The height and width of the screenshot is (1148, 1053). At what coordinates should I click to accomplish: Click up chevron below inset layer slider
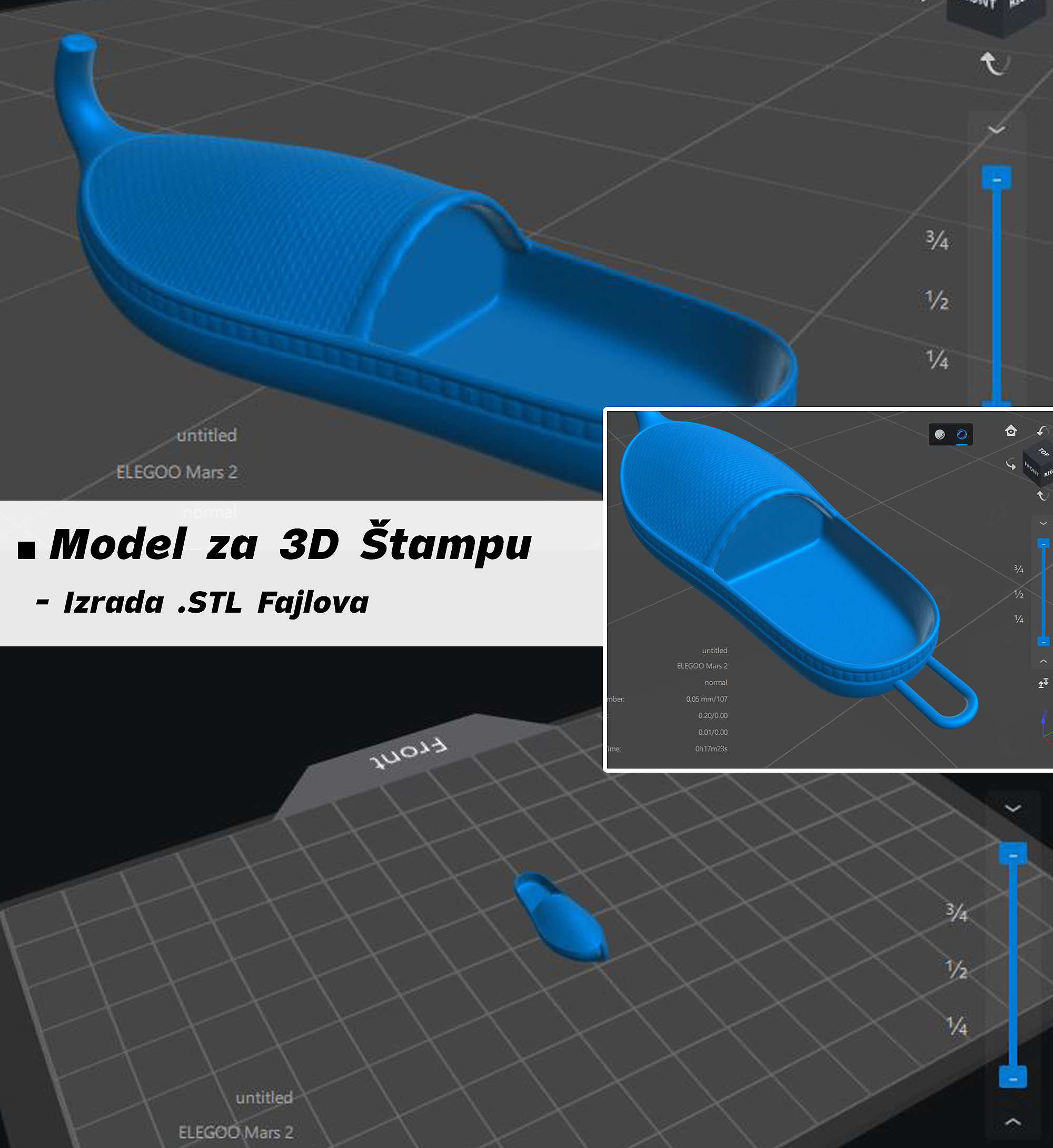tap(1043, 661)
